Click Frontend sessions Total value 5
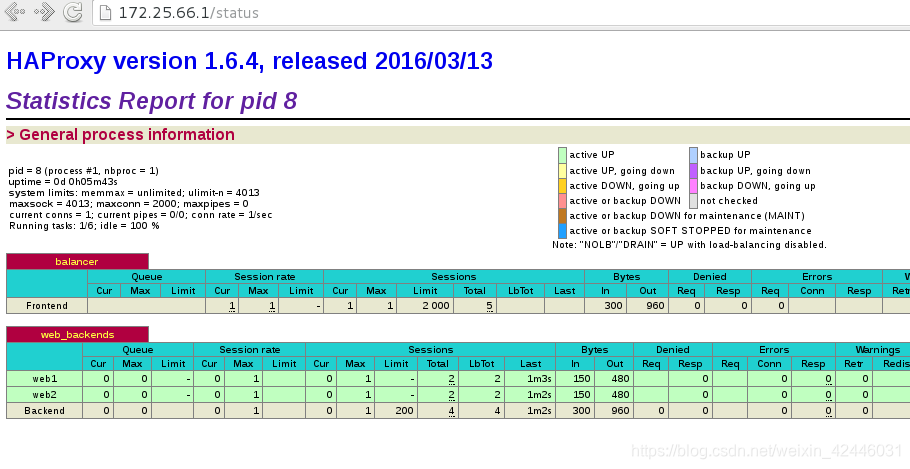 coord(490,306)
